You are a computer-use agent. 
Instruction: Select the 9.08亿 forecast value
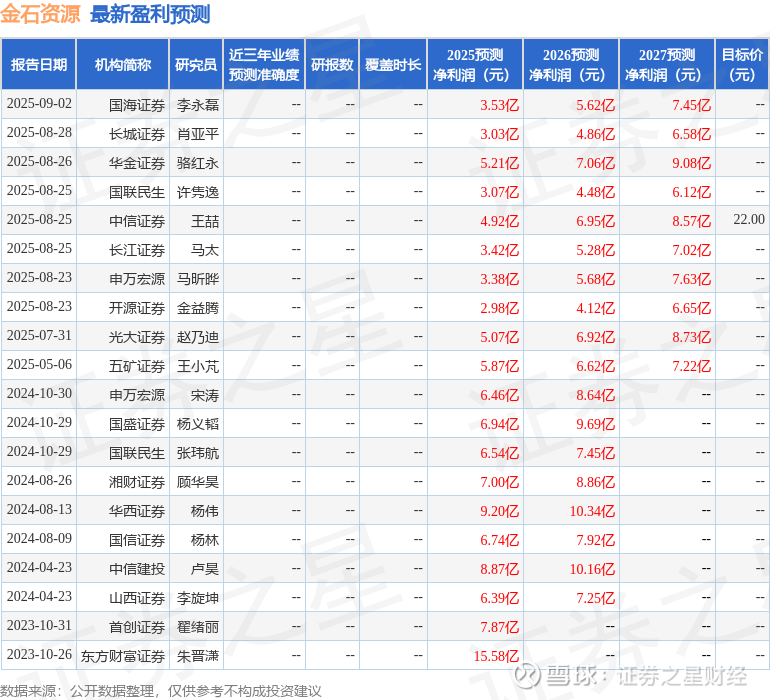(x=691, y=163)
